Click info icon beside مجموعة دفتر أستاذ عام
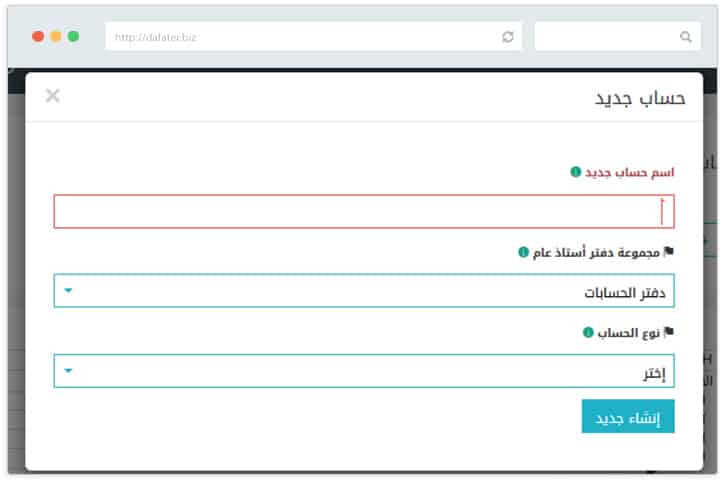 click(523, 252)
